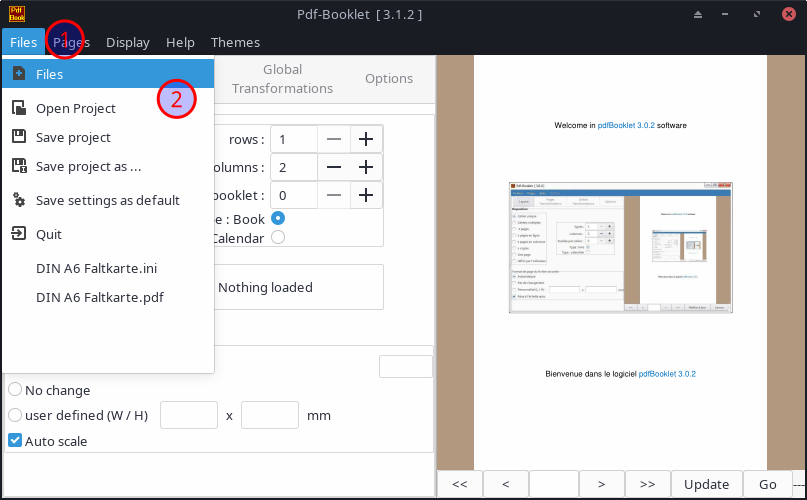Click the Save project as icon
The width and height of the screenshot is (807, 500).
[18, 166]
